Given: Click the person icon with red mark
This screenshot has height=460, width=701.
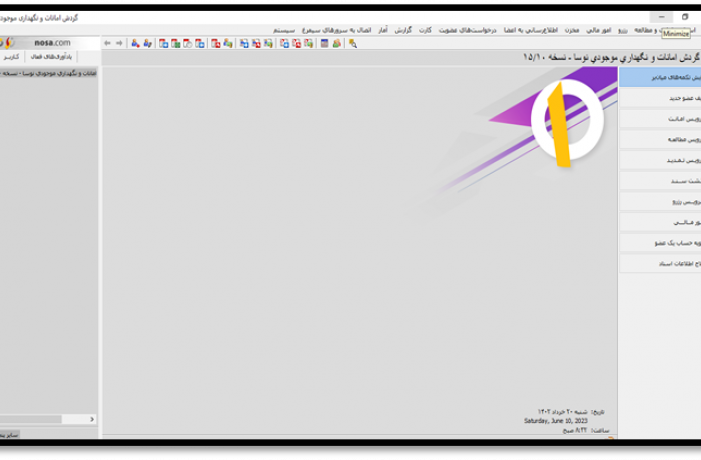Looking at the screenshot, I should (x=135, y=43).
